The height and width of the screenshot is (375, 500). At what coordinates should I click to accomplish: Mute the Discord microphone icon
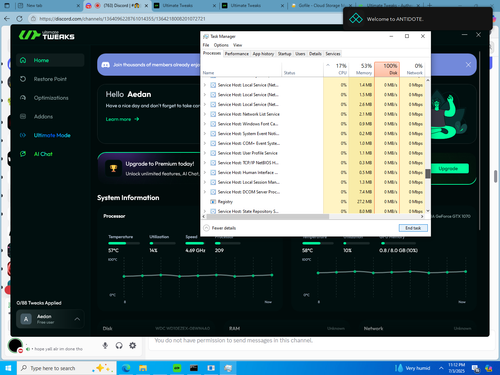point(105,345)
